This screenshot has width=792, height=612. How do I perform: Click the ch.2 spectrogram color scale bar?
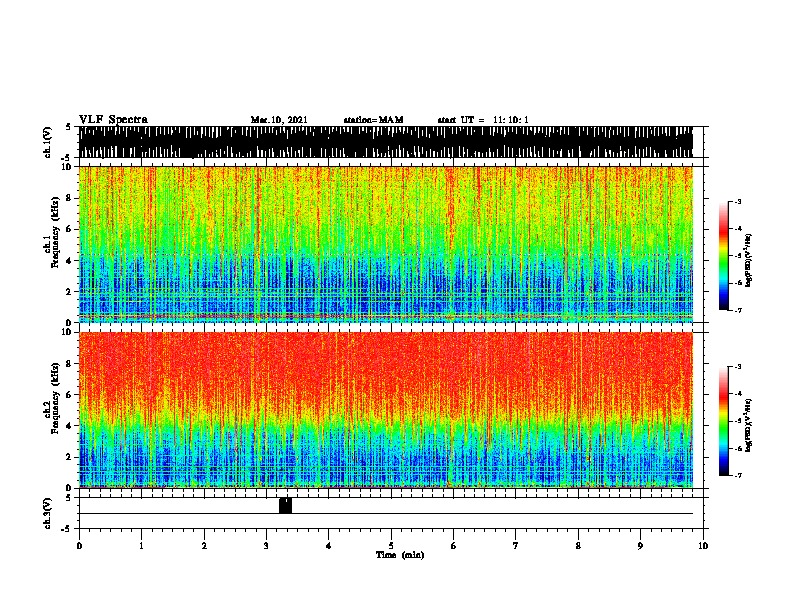click(x=723, y=421)
